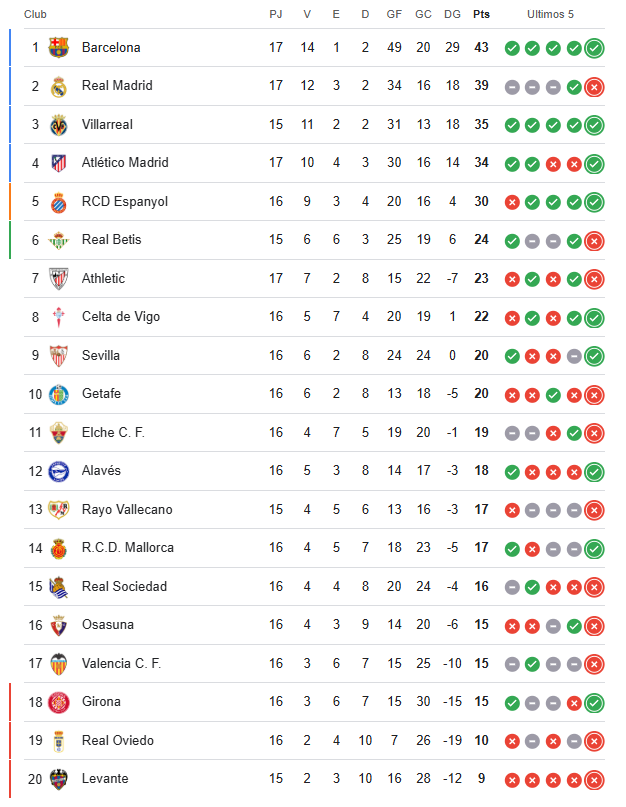Click Real Madrid's latest circled loss result
This screenshot has width=626, height=807.
coord(595,86)
